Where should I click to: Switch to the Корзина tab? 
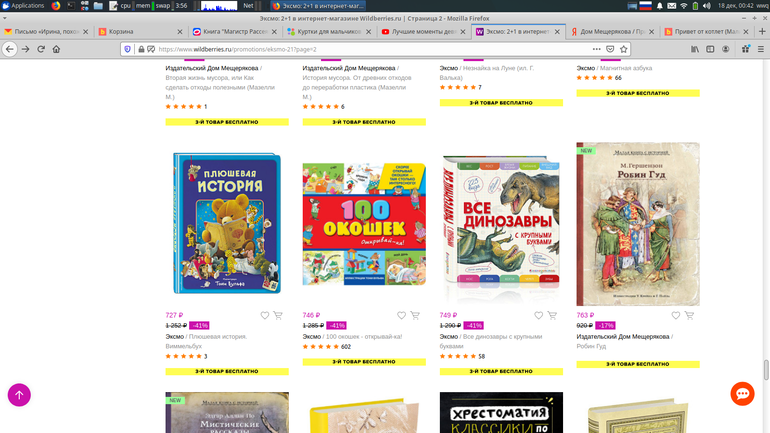(128, 31)
